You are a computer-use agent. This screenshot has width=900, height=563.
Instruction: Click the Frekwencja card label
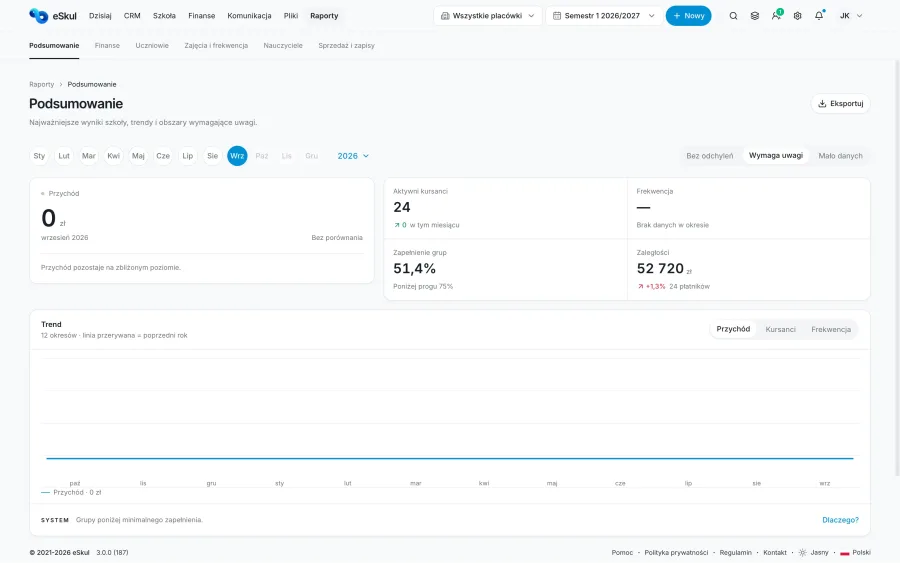pyautogui.click(x=654, y=192)
